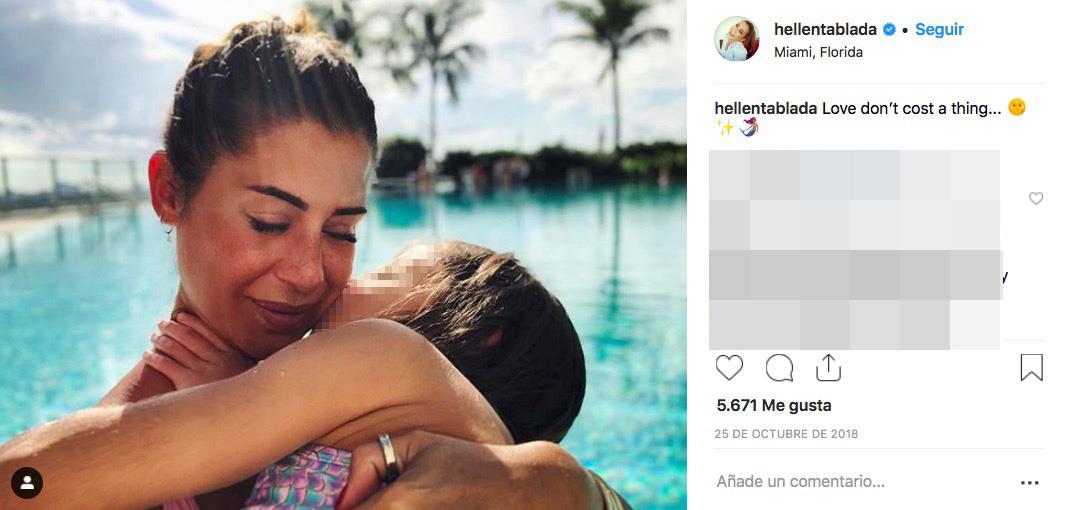Click the hellentablada username in the header
Screen dimensions: 1066x510
click(826, 30)
